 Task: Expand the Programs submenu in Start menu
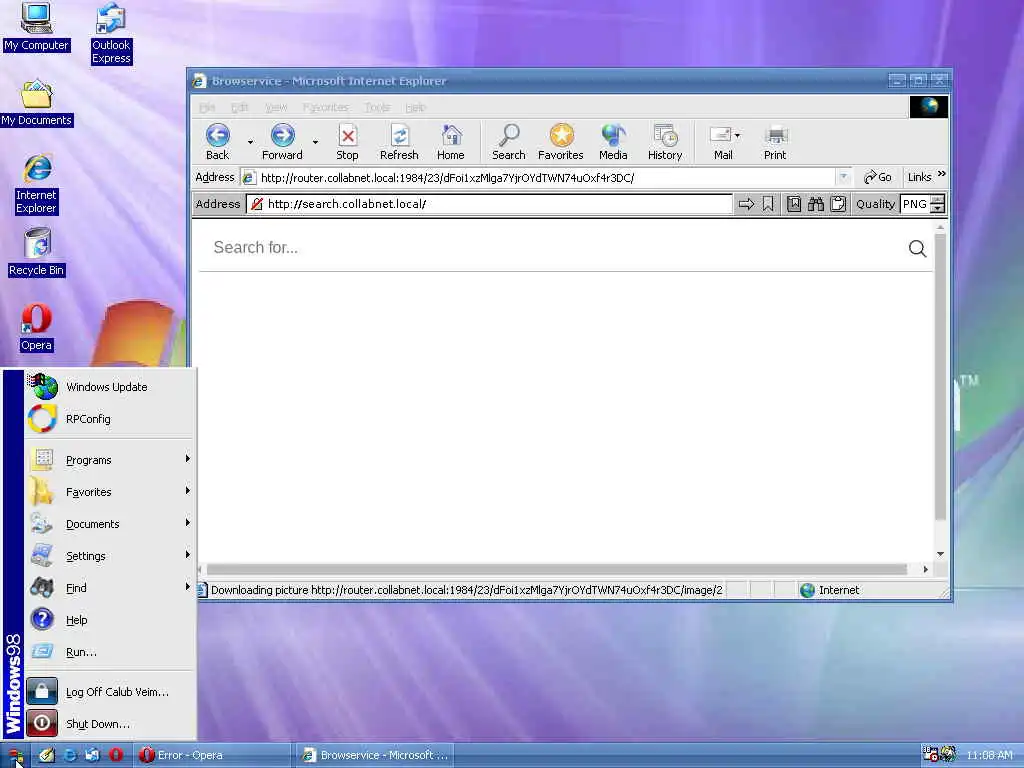point(110,460)
